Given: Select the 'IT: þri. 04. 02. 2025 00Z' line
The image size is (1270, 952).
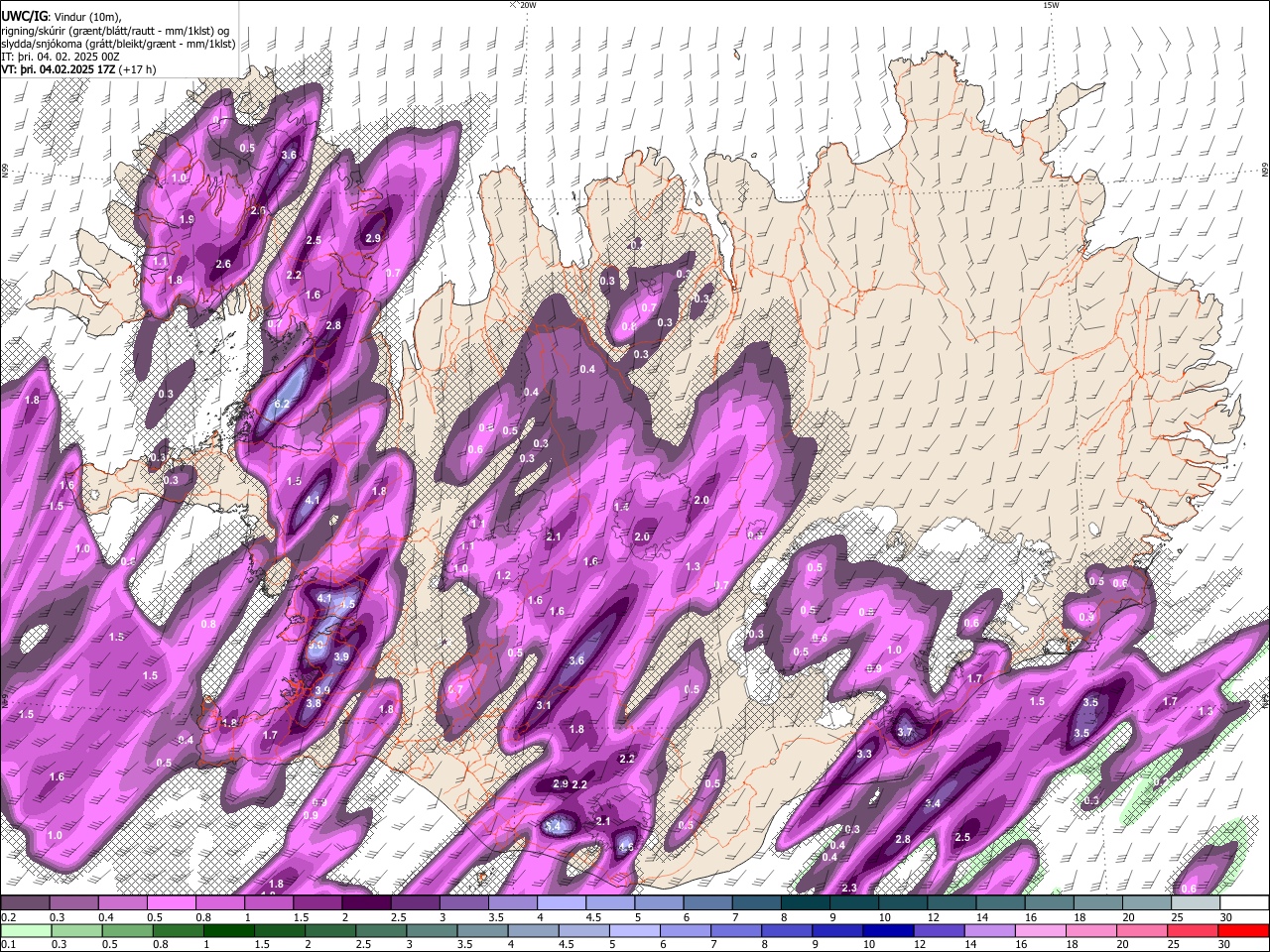Looking at the screenshot, I should [x=61, y=57].
